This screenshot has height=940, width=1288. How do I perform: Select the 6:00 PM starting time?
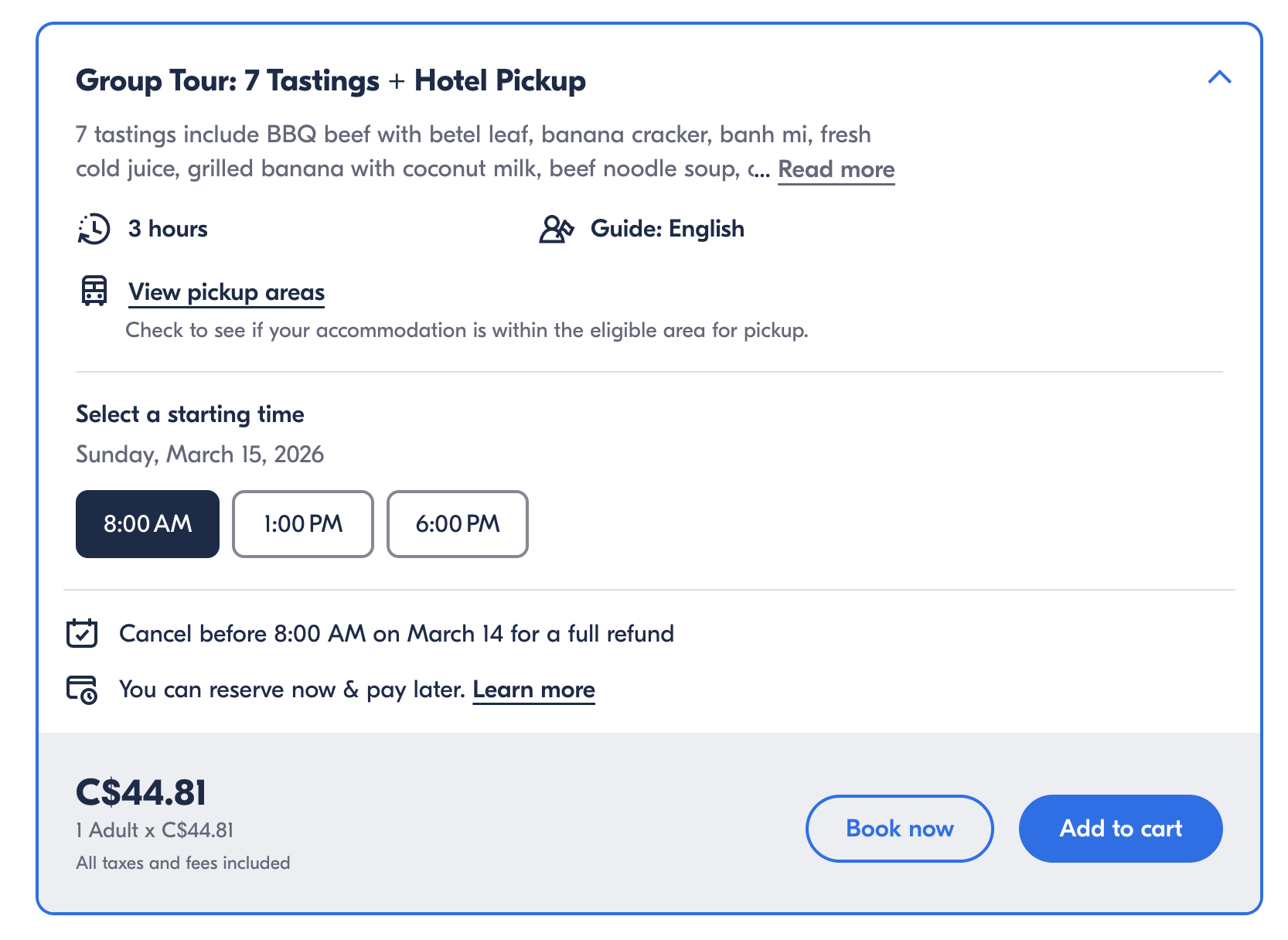pos(457,524)
